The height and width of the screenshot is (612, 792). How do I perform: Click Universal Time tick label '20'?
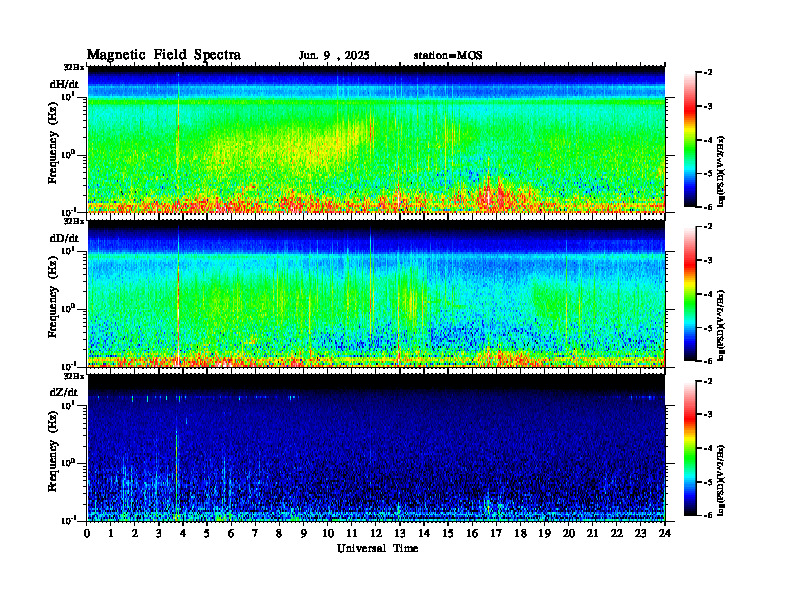click(568, 533)
